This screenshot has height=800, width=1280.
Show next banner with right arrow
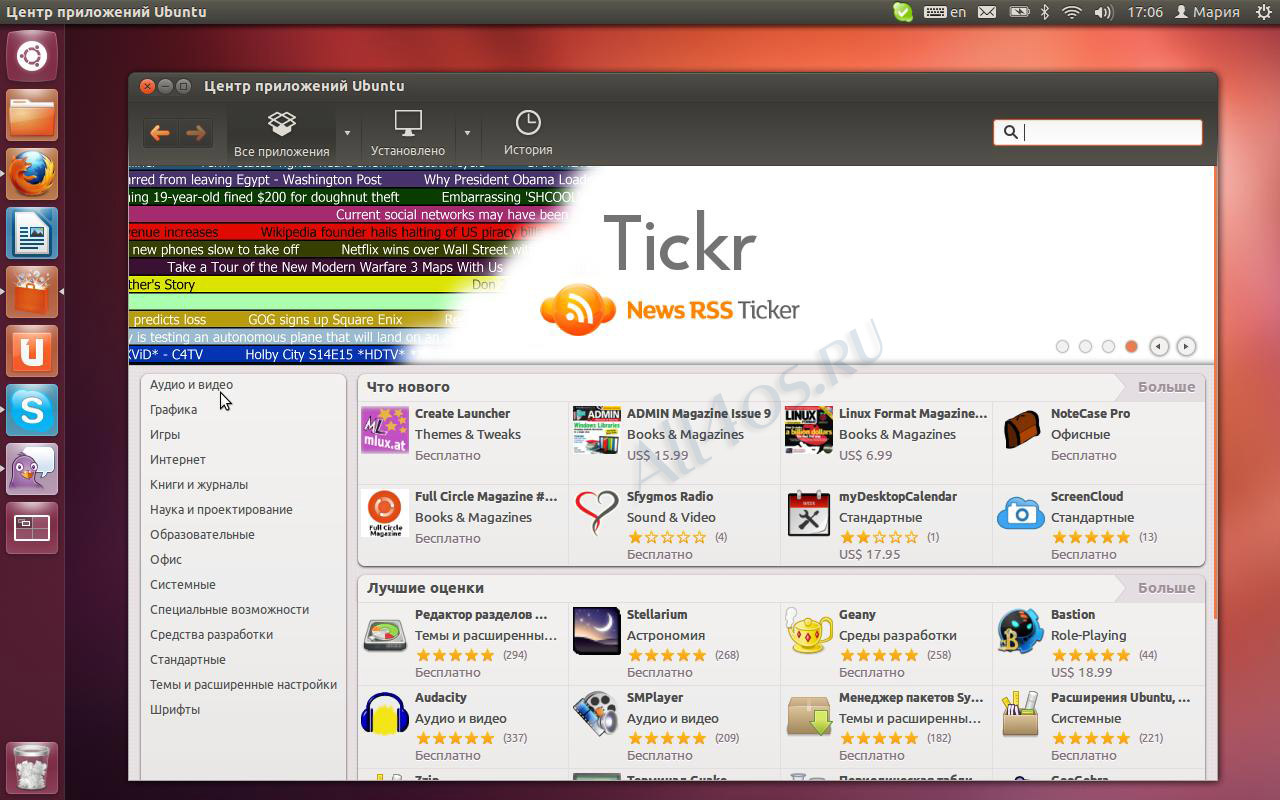pos(1186,346)
